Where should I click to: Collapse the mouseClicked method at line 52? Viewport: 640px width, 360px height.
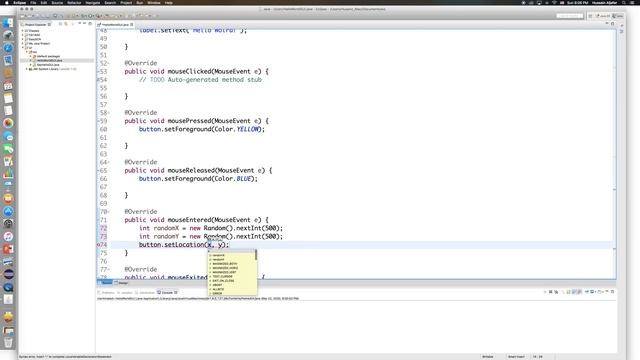click(109, 63)
